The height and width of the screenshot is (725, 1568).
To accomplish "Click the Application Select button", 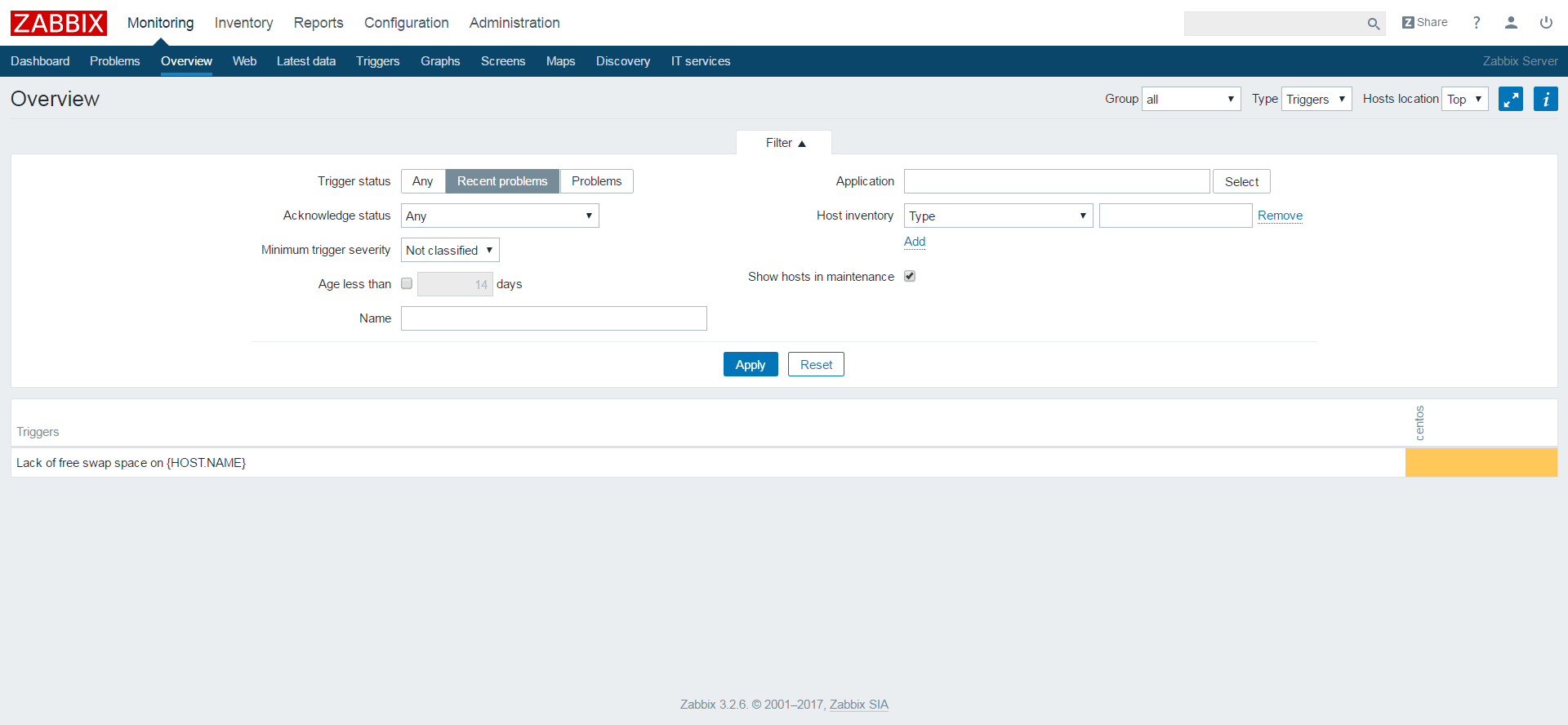I will pos(1241,181).
